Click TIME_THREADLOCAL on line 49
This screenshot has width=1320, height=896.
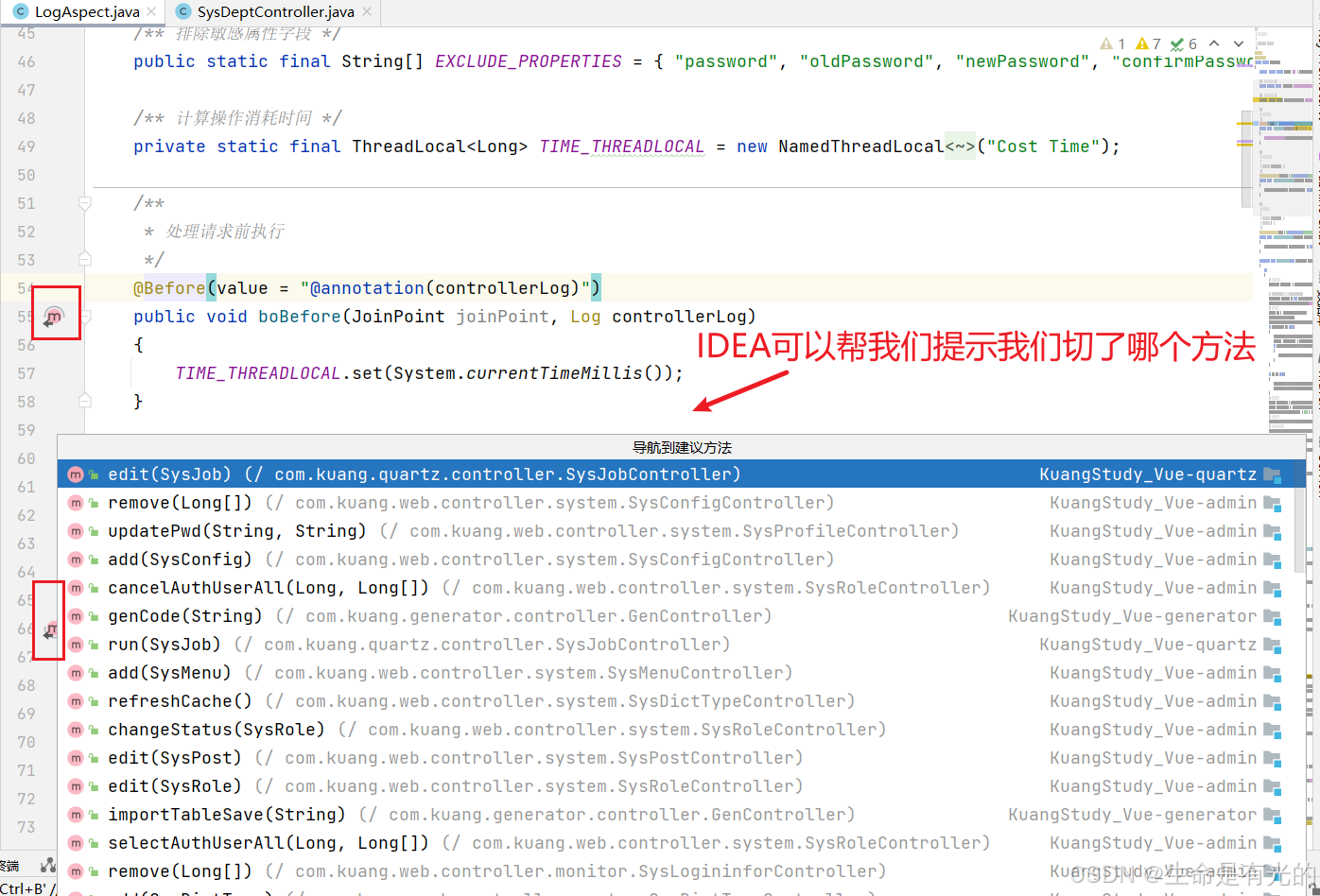tap(622, 146)
